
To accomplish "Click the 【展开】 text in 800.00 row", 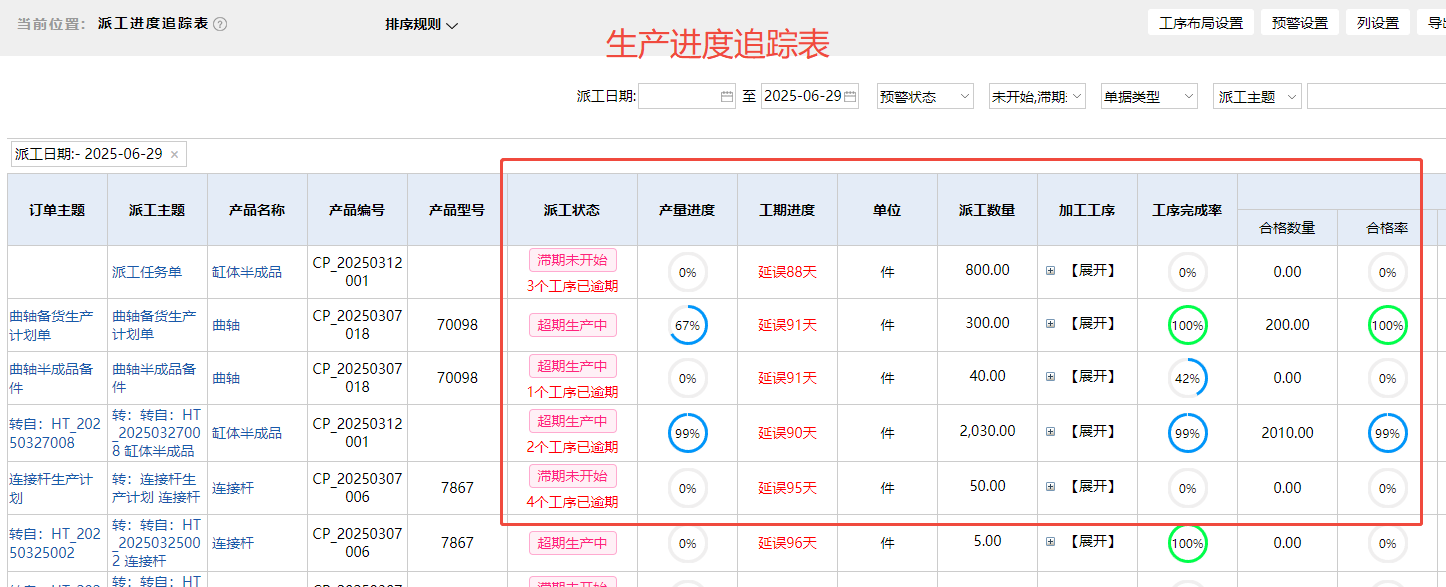I will pyautogui.click(x=1091, y=271).
